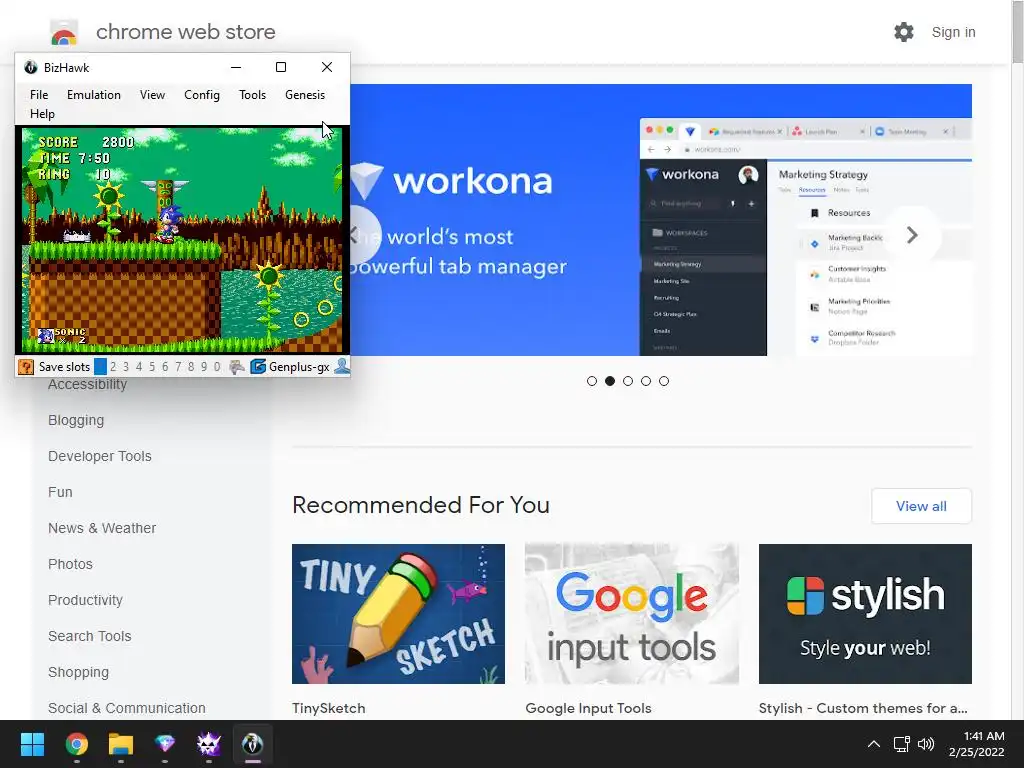
Task: Select save slot 8 in BizHawk
Action: 191,367
